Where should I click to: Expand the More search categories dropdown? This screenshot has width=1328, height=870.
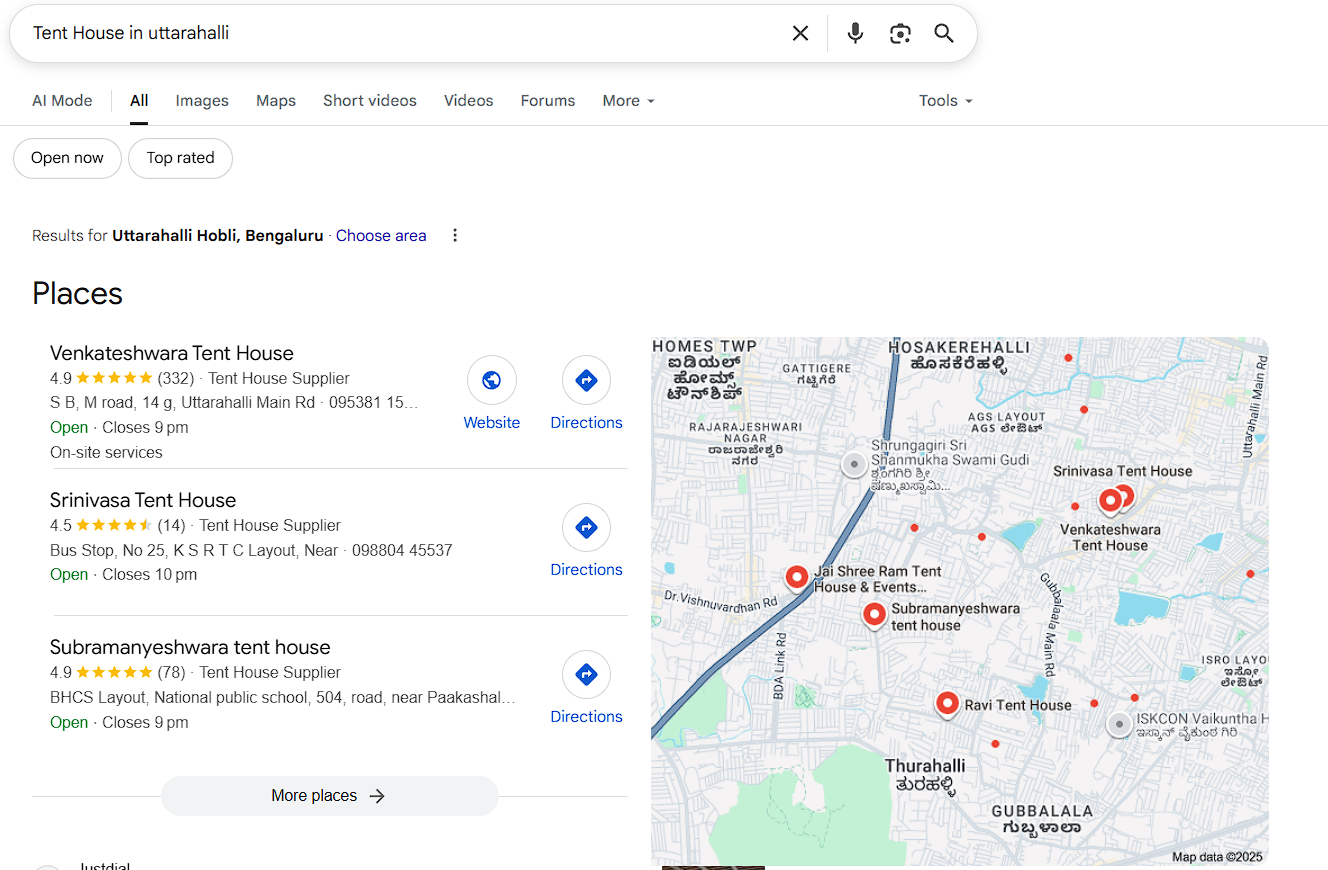pos(628,101)
